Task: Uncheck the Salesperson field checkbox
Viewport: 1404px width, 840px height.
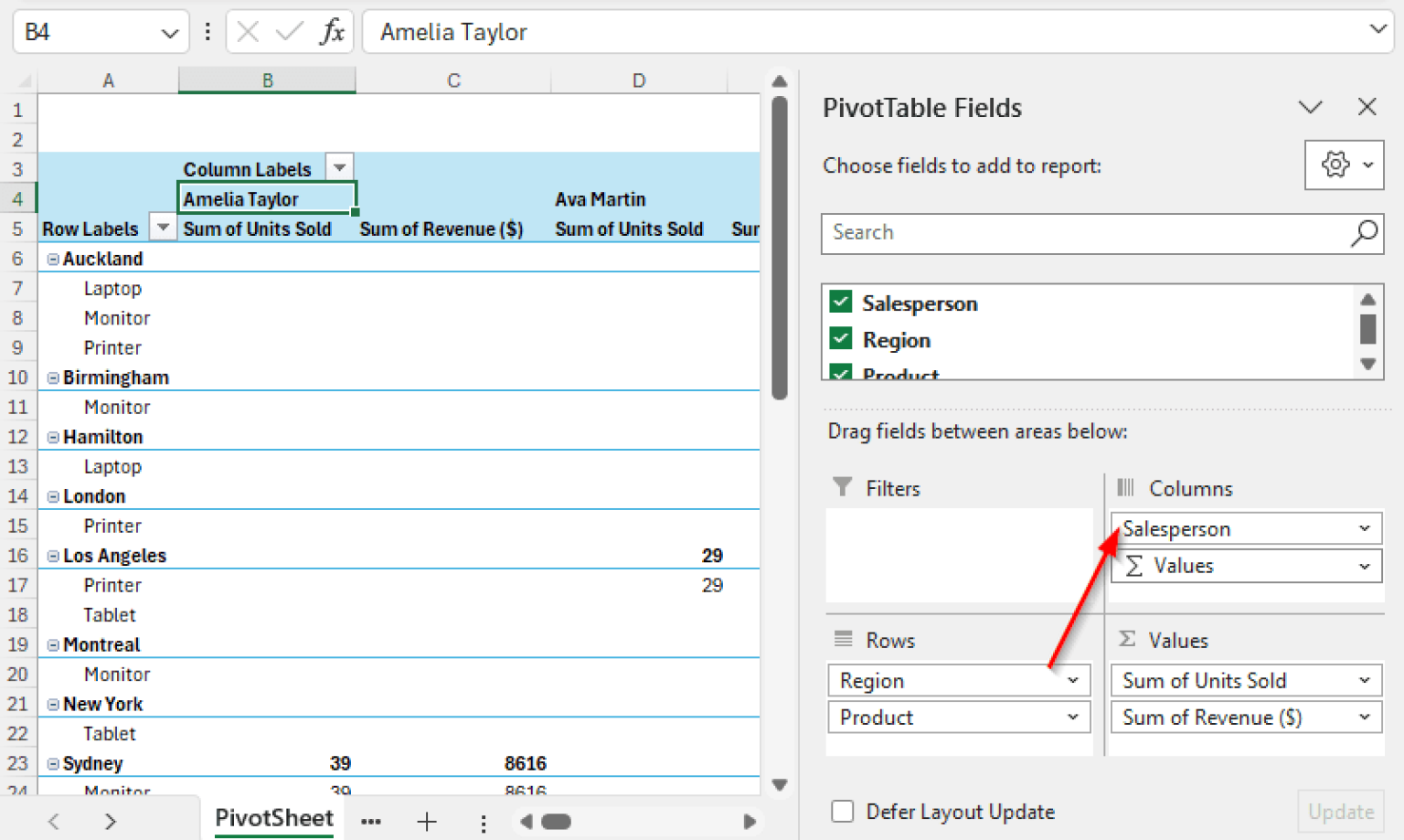Action: [x=840, y=302]
